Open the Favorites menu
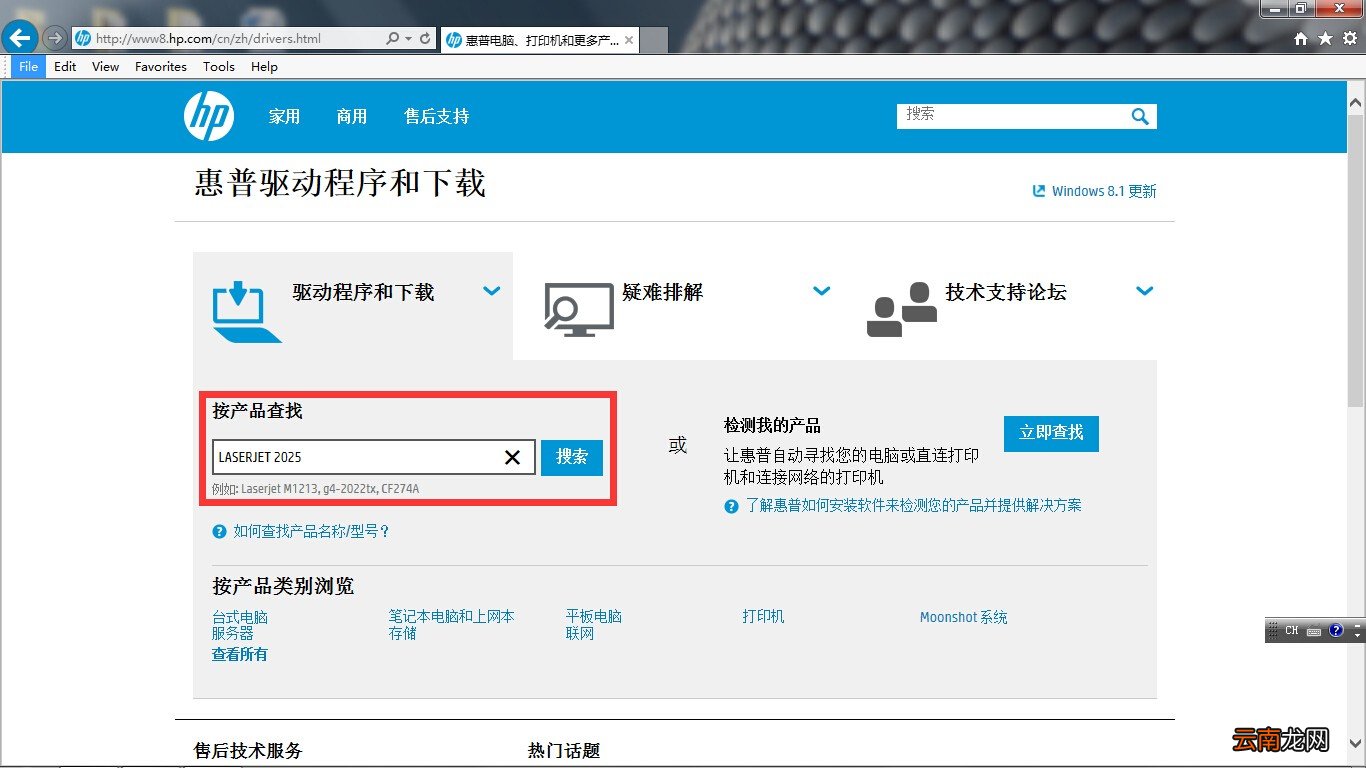The image size is (1366, 768). [161, 67]
